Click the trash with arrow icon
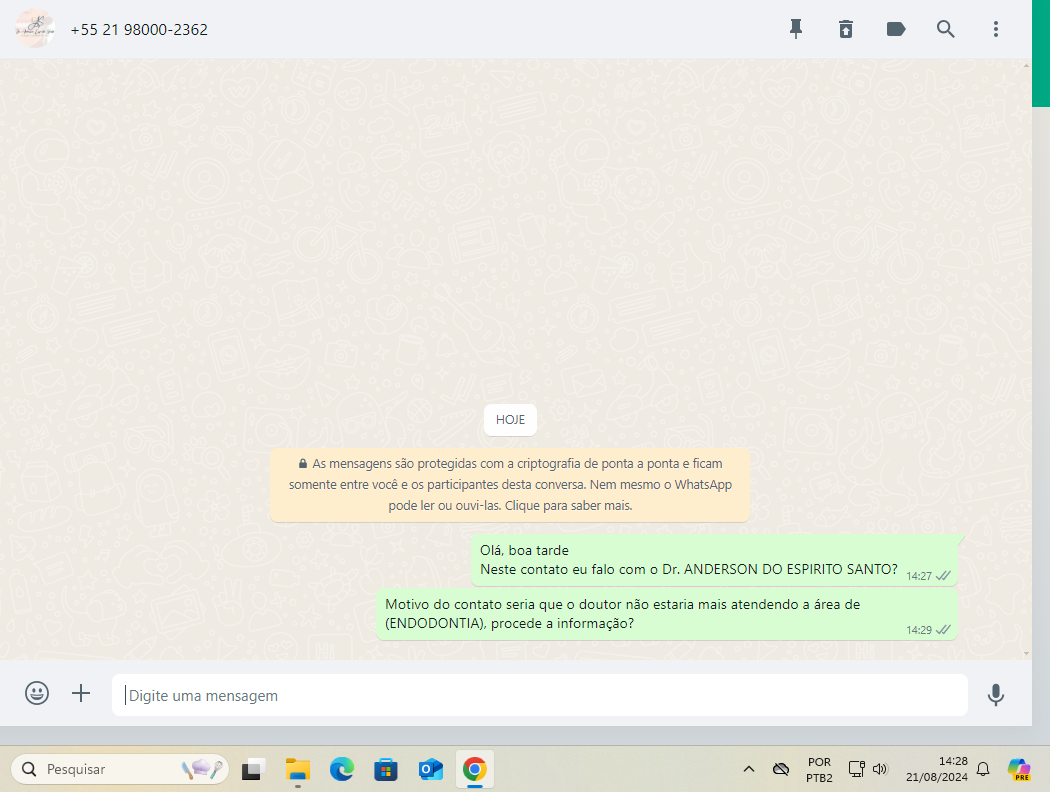The width and height of the screenshot is (1050, 792). (846, 29)
